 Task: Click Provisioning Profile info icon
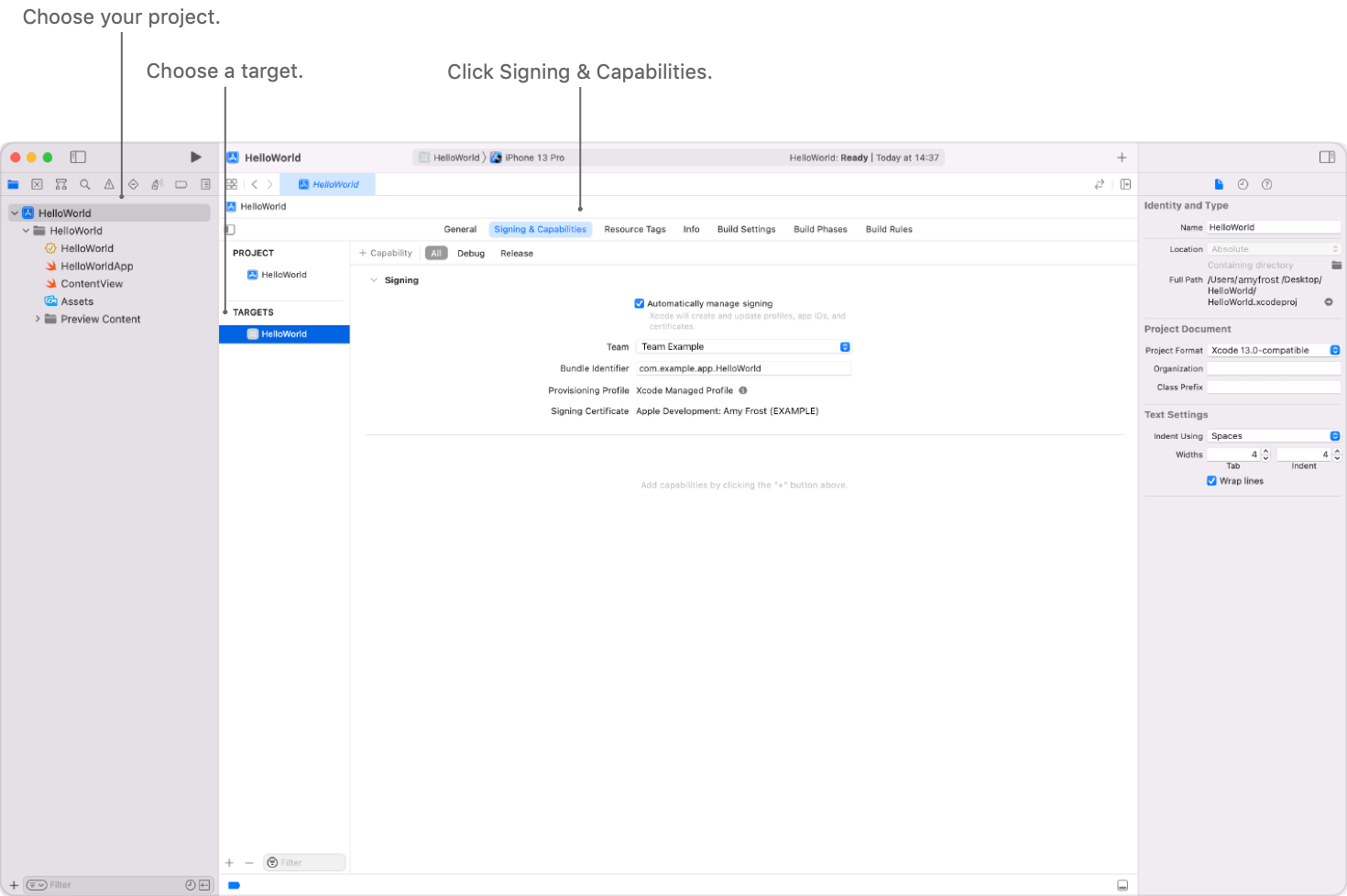coord(743,390)
